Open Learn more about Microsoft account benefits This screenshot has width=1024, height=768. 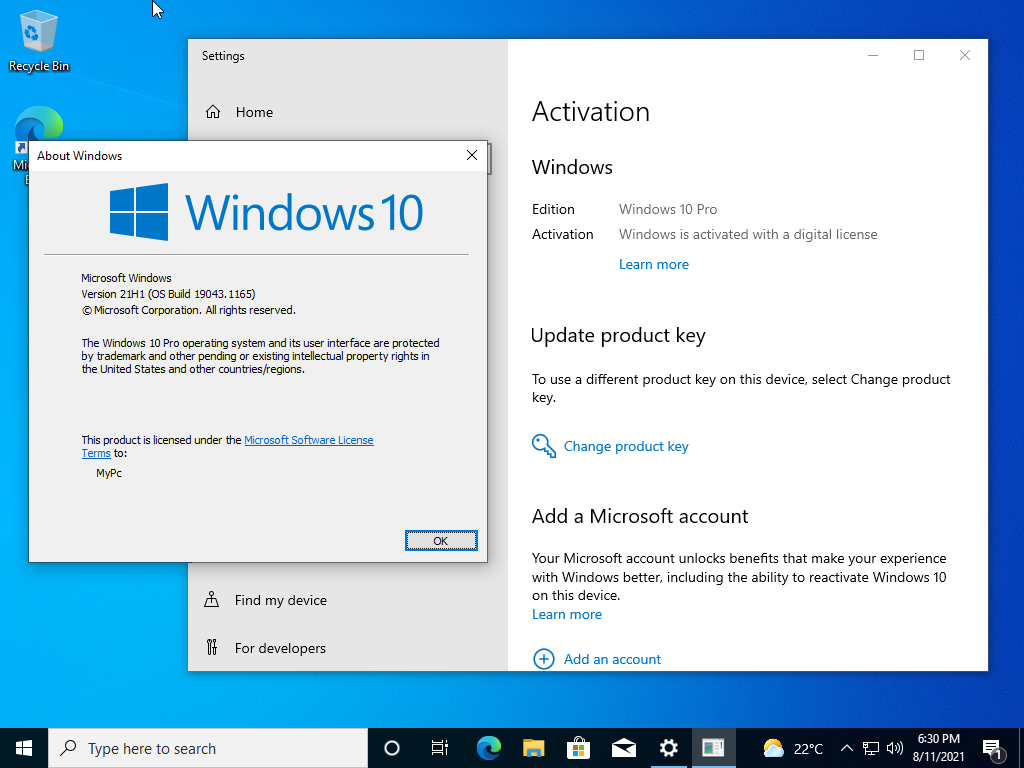point(566,614)
